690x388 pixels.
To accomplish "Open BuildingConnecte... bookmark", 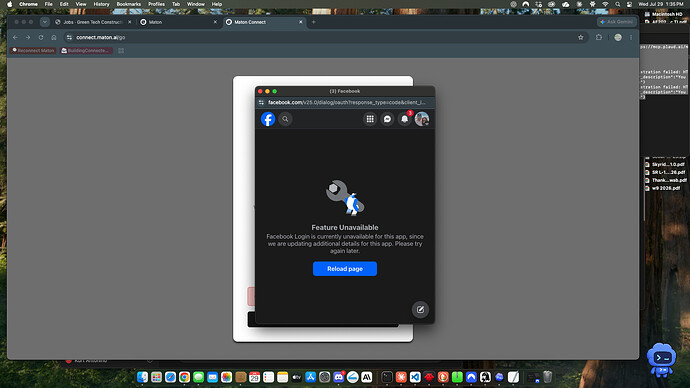I will click(86, 51).
